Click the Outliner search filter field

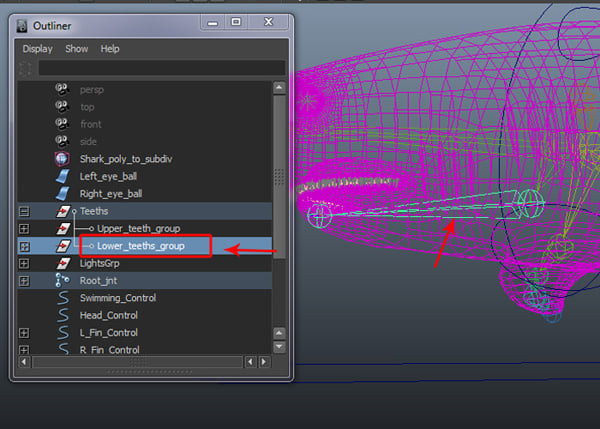(160, 68)
